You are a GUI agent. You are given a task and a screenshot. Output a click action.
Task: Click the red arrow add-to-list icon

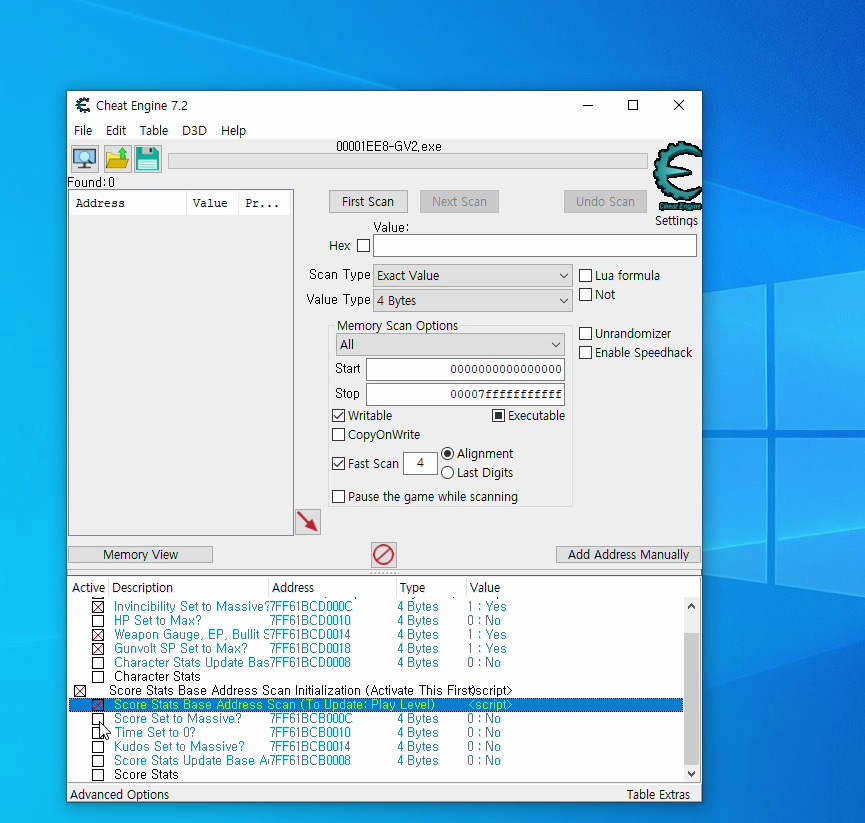308,522
